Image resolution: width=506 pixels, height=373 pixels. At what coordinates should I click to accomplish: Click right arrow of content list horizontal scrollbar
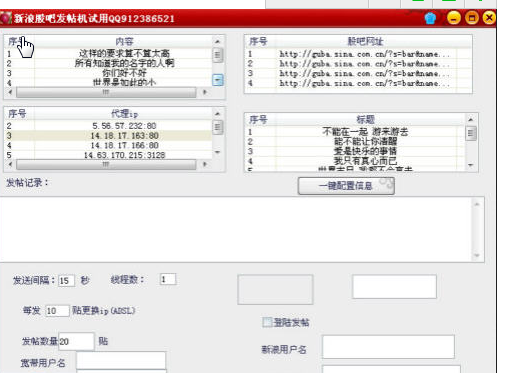pyautogui.click(x=205, y=92)
